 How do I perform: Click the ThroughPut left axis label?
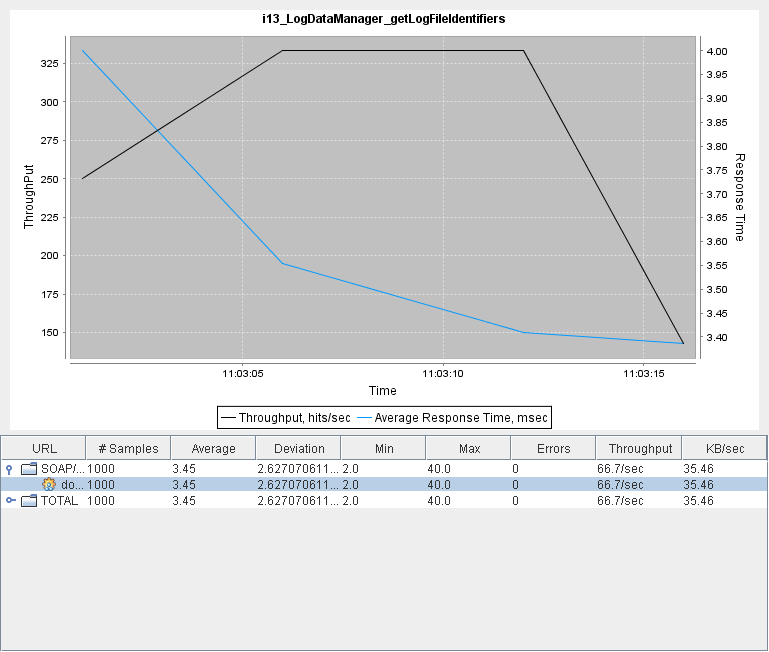click(x=28, y=197)
